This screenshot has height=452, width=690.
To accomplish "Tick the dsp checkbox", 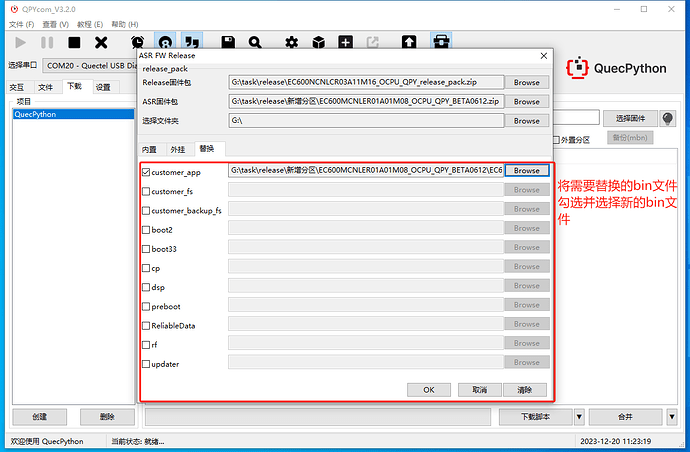I will click(146, 287).
